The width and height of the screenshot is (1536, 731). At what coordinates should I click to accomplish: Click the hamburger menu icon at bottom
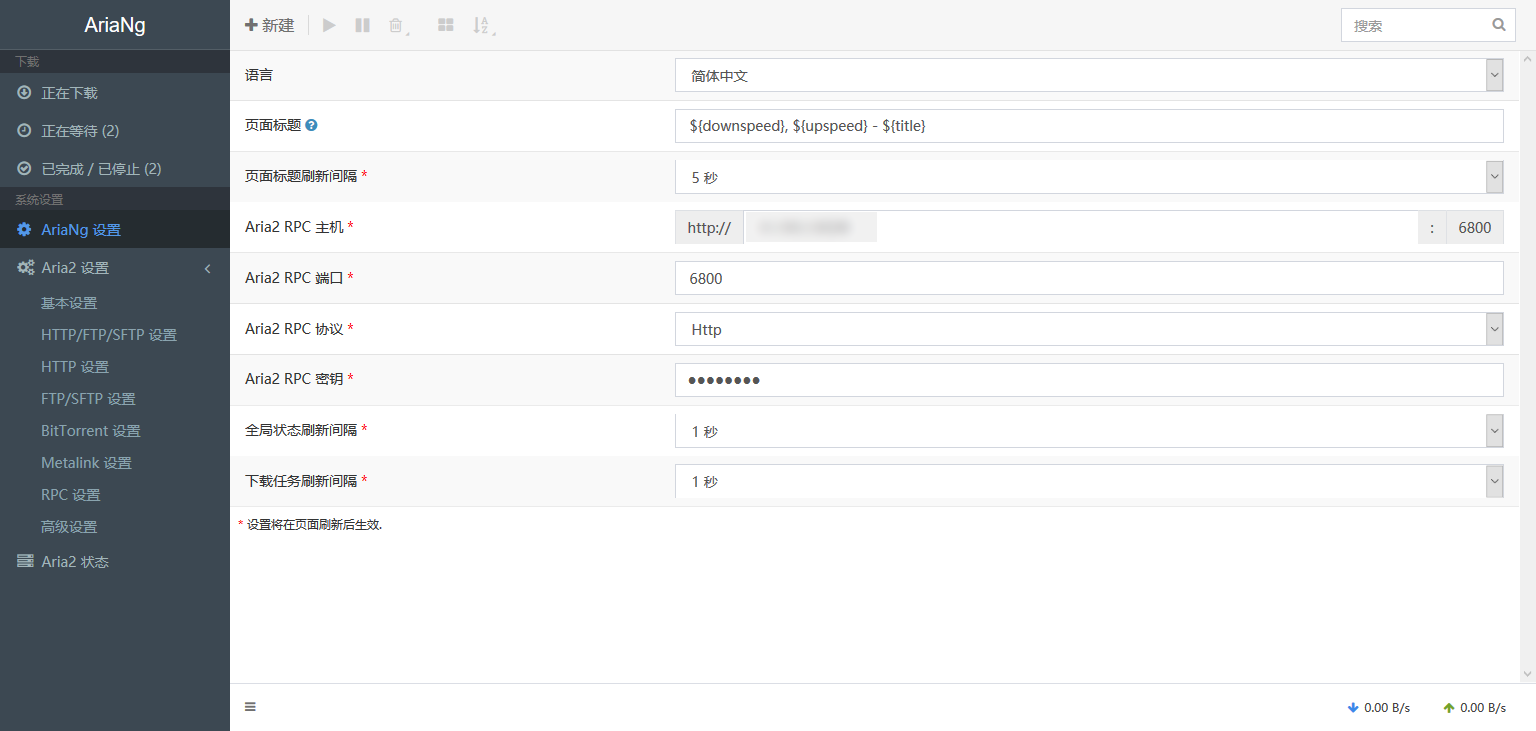[x=250, y=707]
